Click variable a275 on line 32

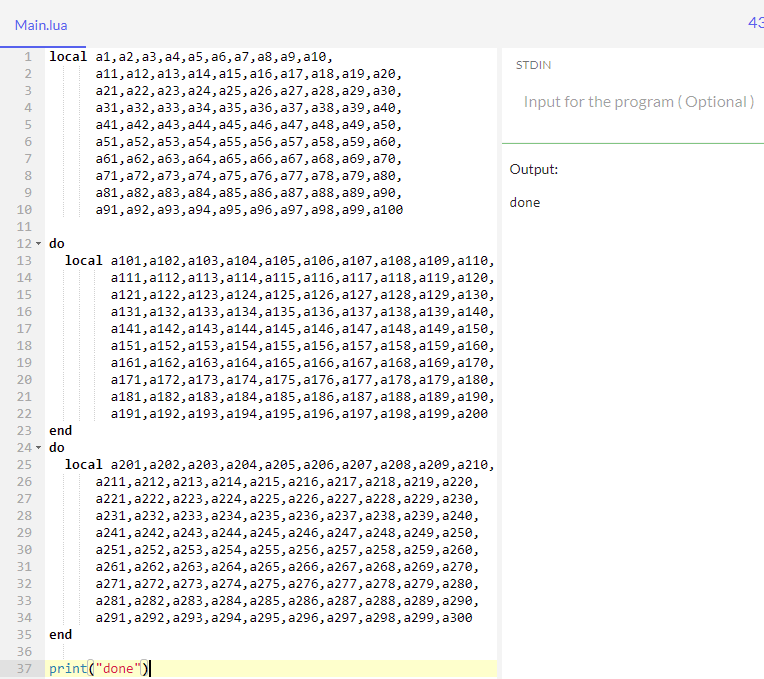265,584
